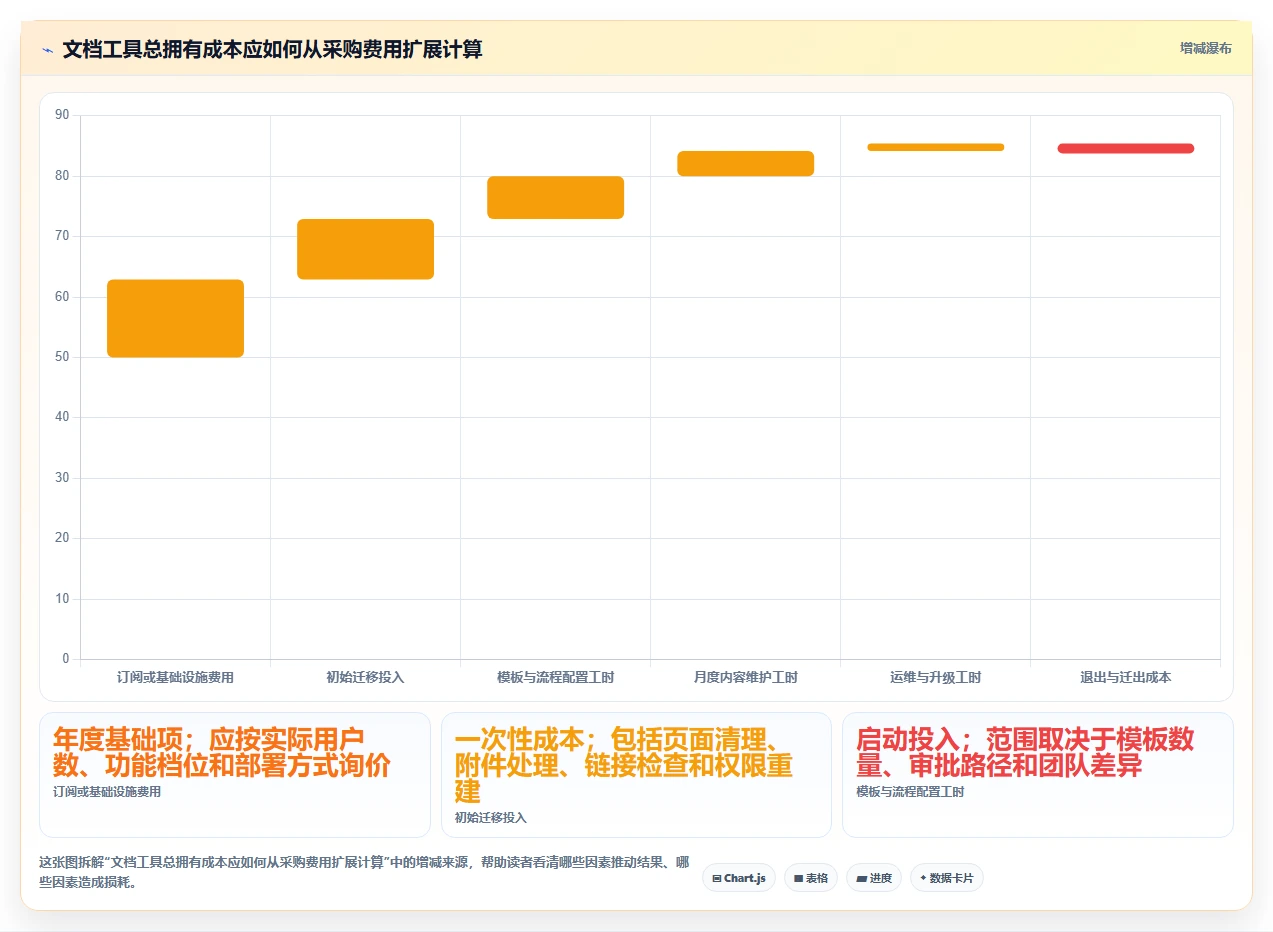Click the 订阅或基础设施费用 orange bar

click(176, 318)
